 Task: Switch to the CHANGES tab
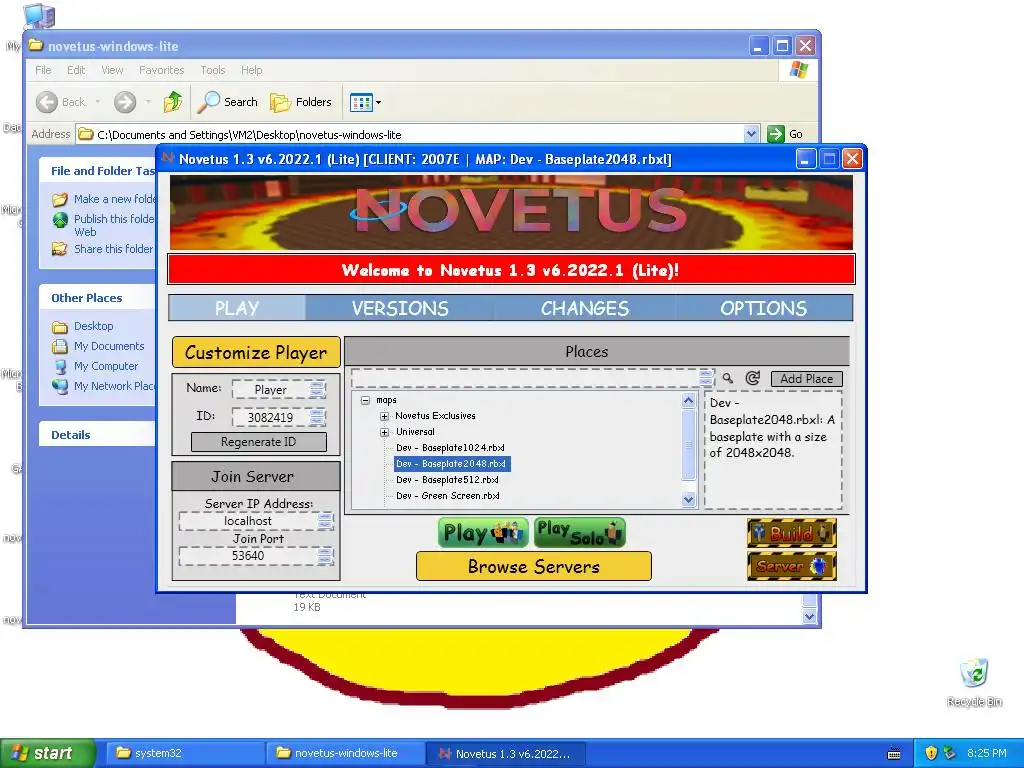pyautogui.click(x=584, y=308)
